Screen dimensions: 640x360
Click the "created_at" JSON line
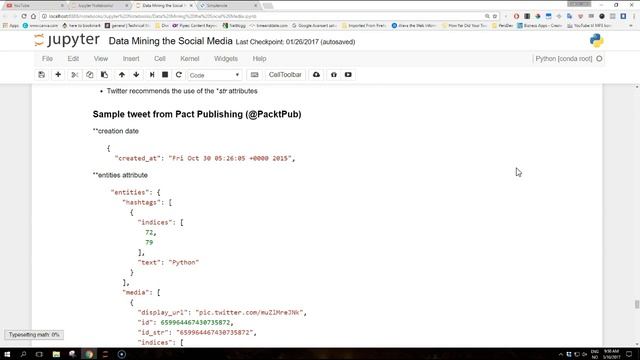[x=204, y=158]
